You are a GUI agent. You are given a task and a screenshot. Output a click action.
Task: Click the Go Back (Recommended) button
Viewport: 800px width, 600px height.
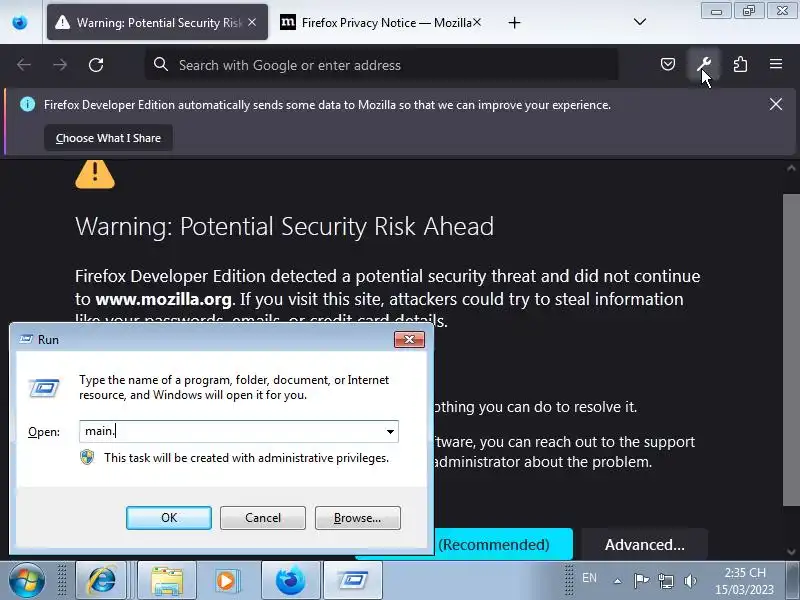(503, 544)
